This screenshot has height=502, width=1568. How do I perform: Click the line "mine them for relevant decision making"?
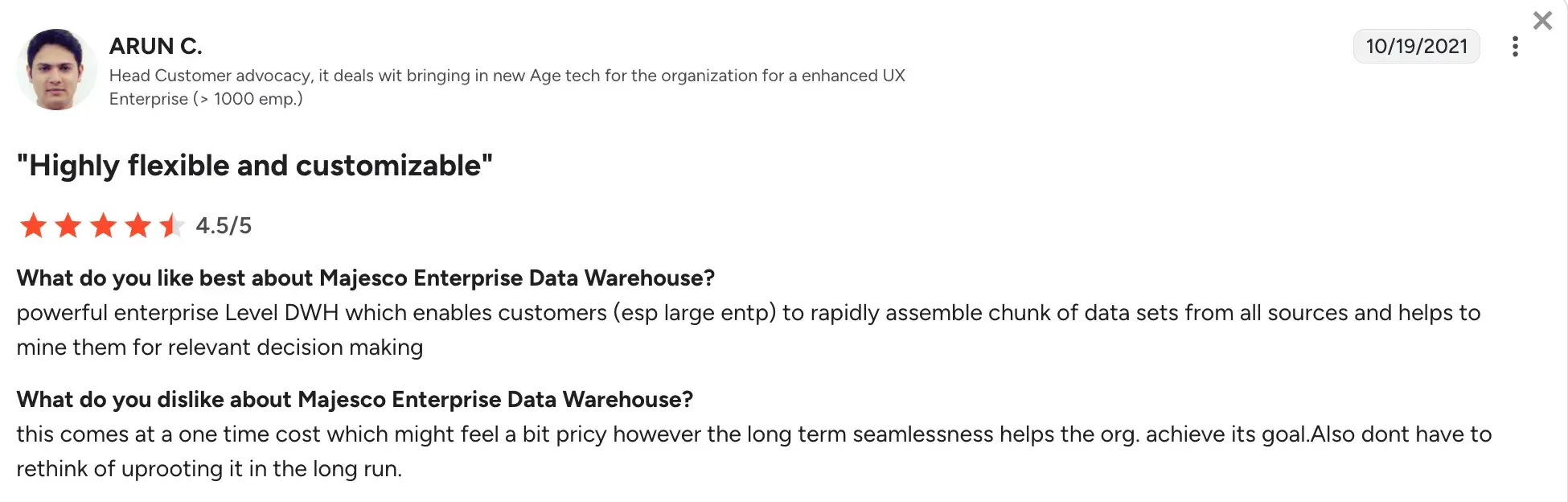coord(220,348)
